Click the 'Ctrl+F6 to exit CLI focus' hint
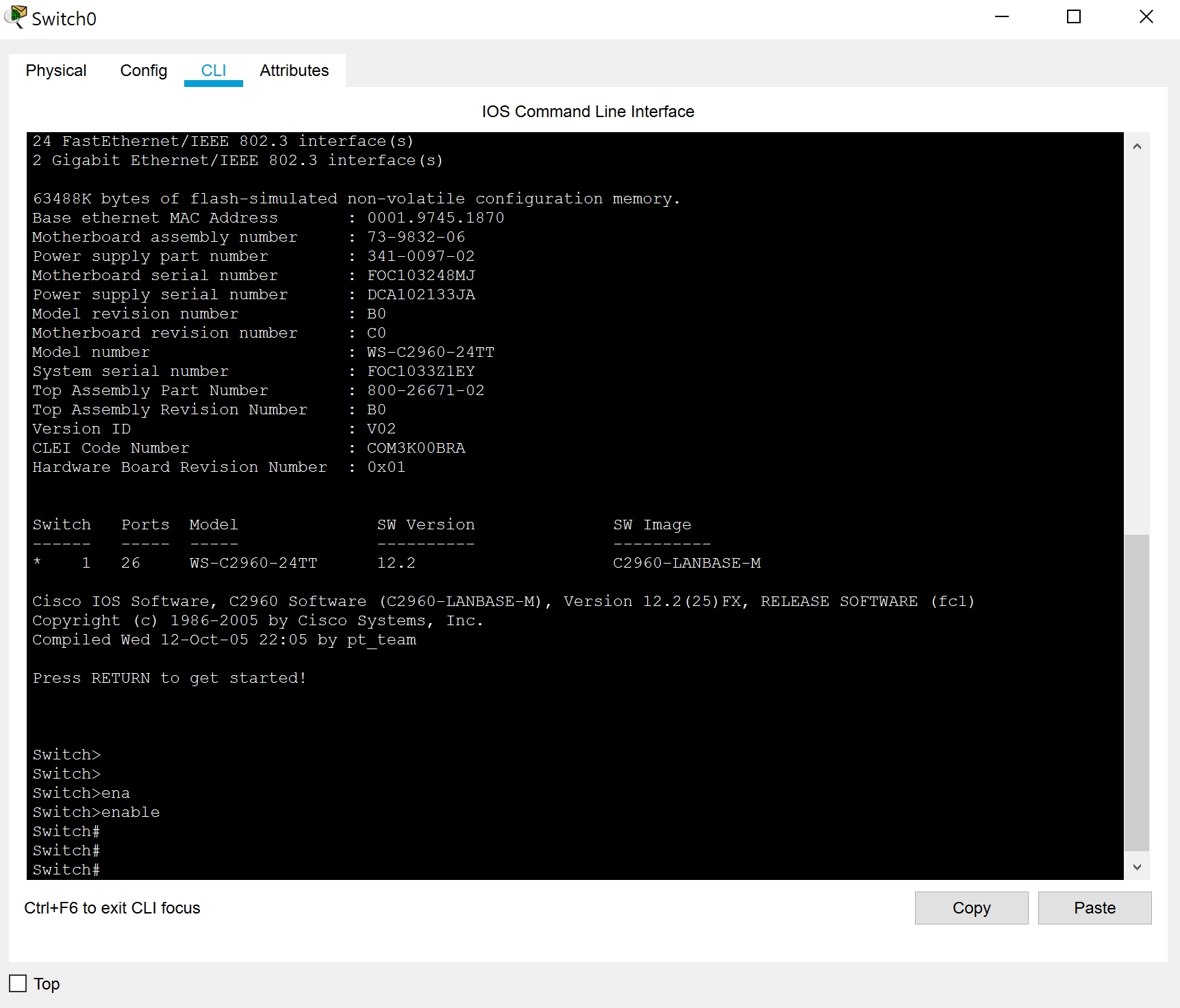1180x1008 pixels. (x=112, y=908)
